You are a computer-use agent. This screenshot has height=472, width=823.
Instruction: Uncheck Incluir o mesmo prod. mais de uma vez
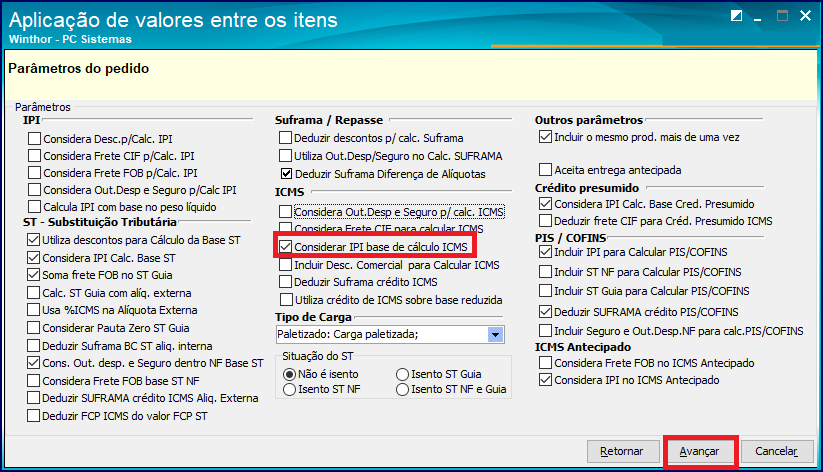pos(545,137)
